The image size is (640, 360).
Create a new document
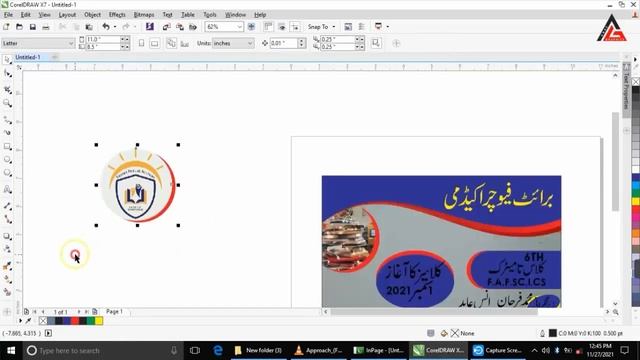click(x=6, y=27)
